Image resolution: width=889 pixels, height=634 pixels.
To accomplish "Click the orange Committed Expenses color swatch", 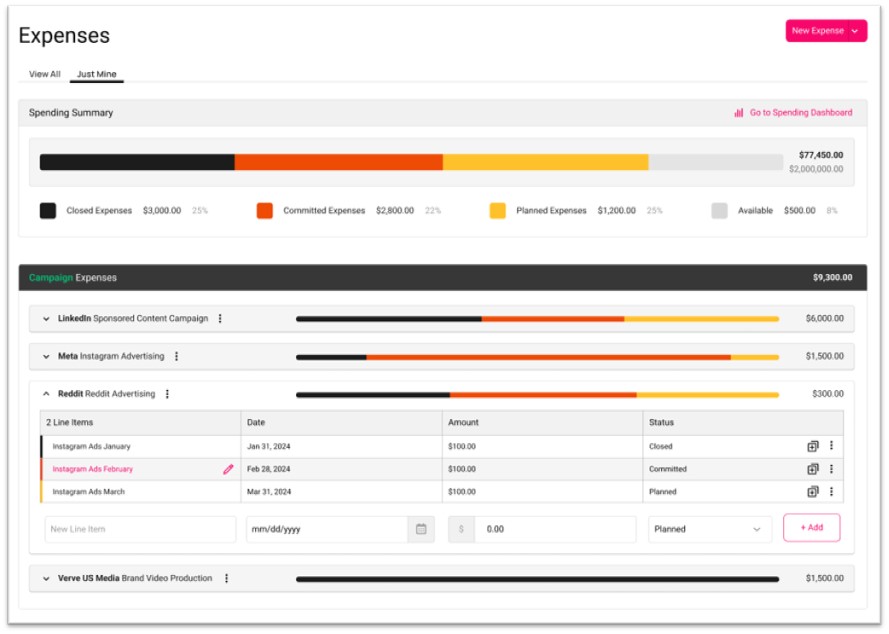I will coord(265,211).
